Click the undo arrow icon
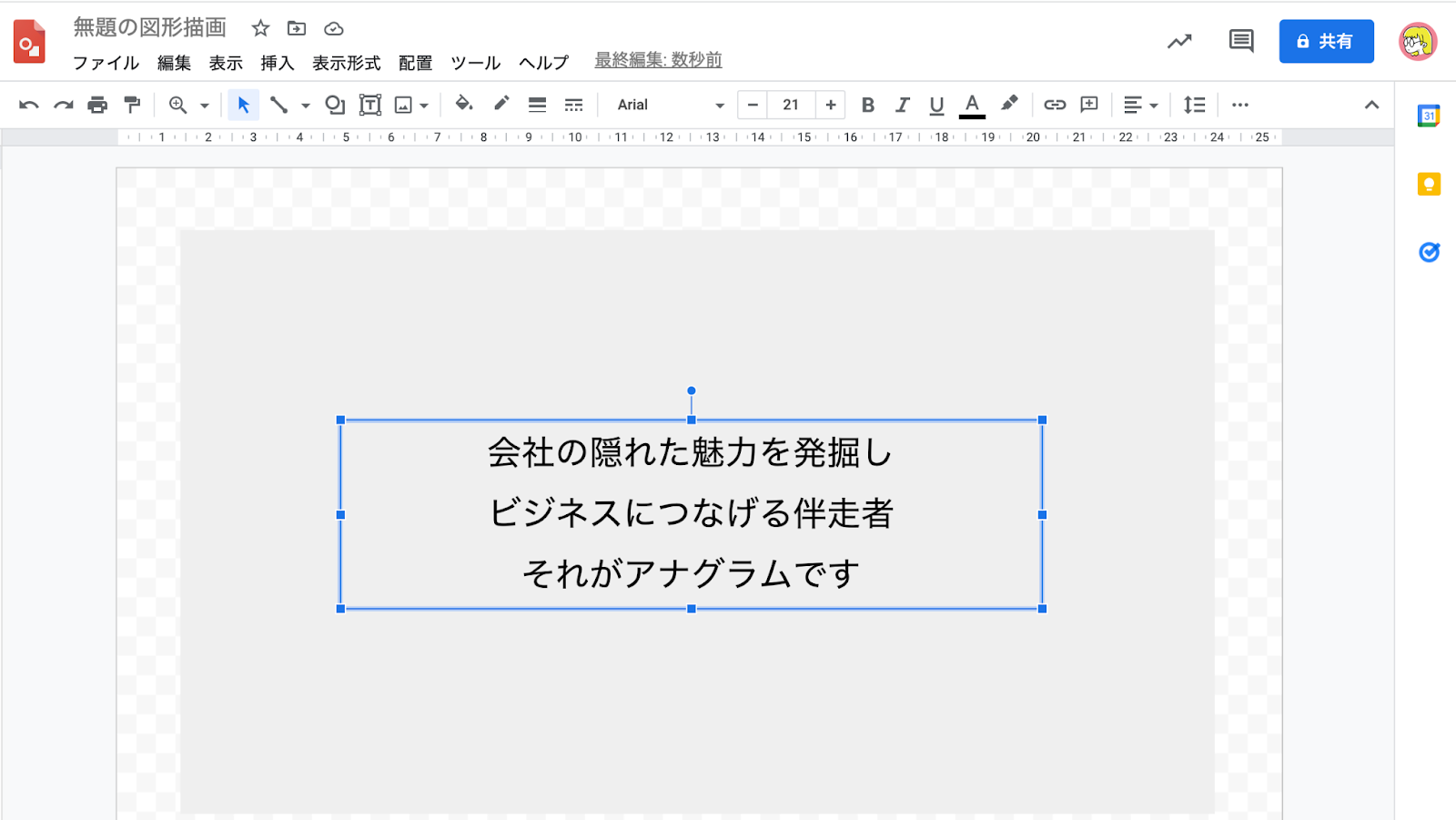 28,106
